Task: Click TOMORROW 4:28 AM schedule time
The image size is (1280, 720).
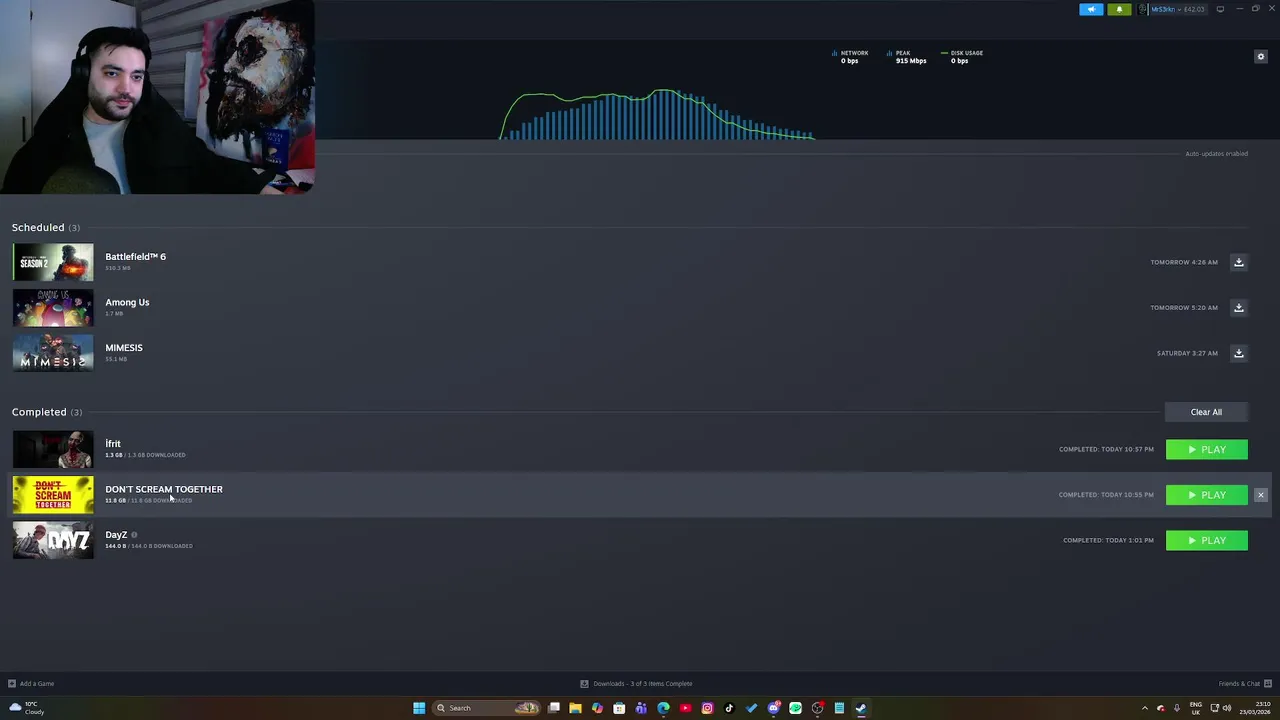Action: [x=1184, y=262]
